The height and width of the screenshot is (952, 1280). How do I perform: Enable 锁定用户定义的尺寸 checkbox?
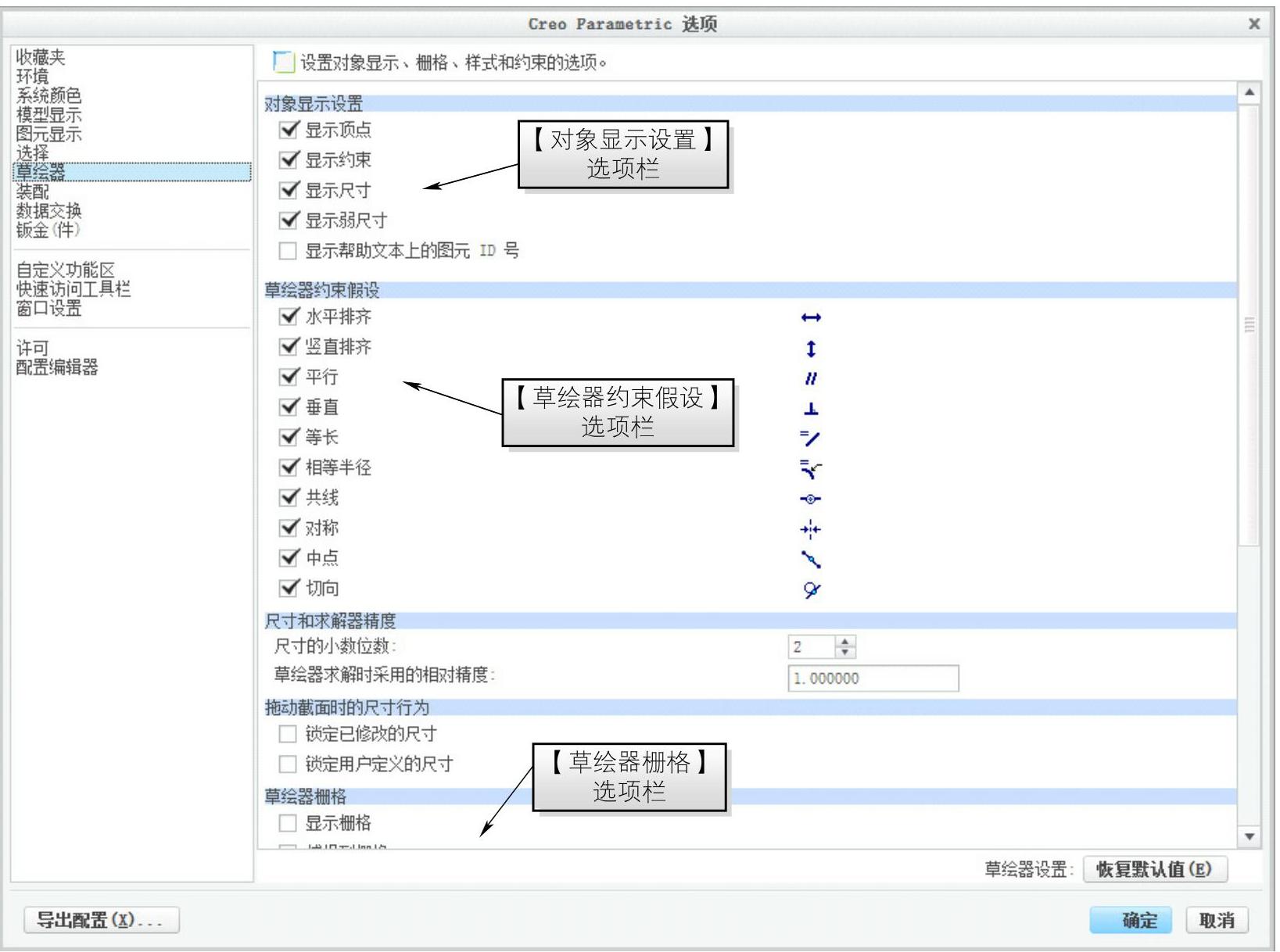click(288, 764)
